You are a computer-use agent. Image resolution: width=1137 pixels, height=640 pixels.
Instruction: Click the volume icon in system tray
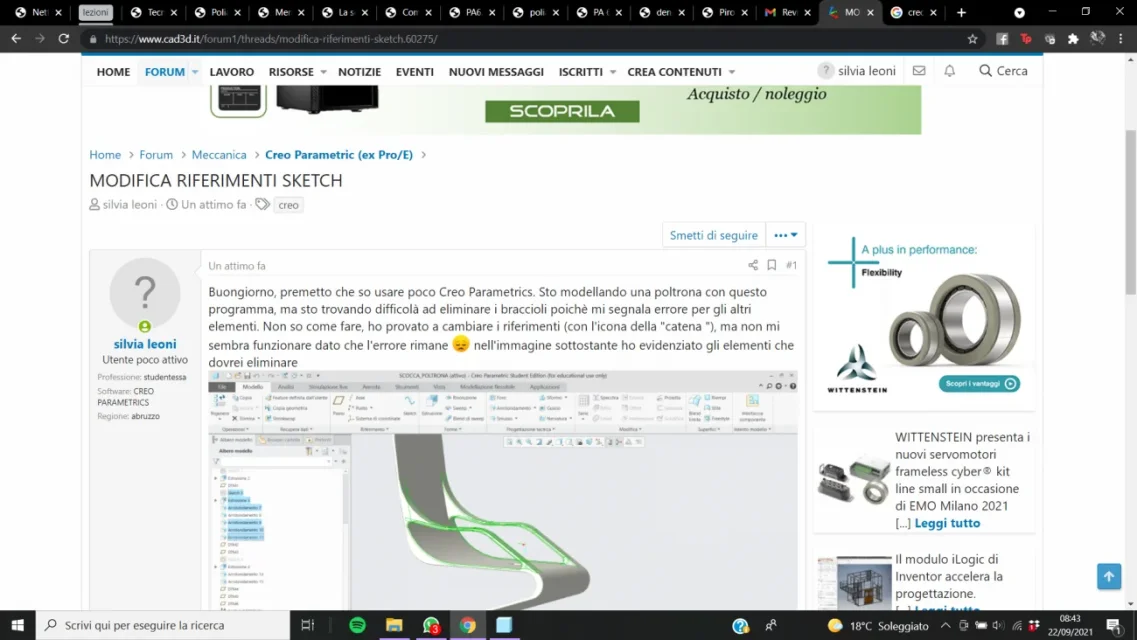pyautogui.click(x=999, y=626)
